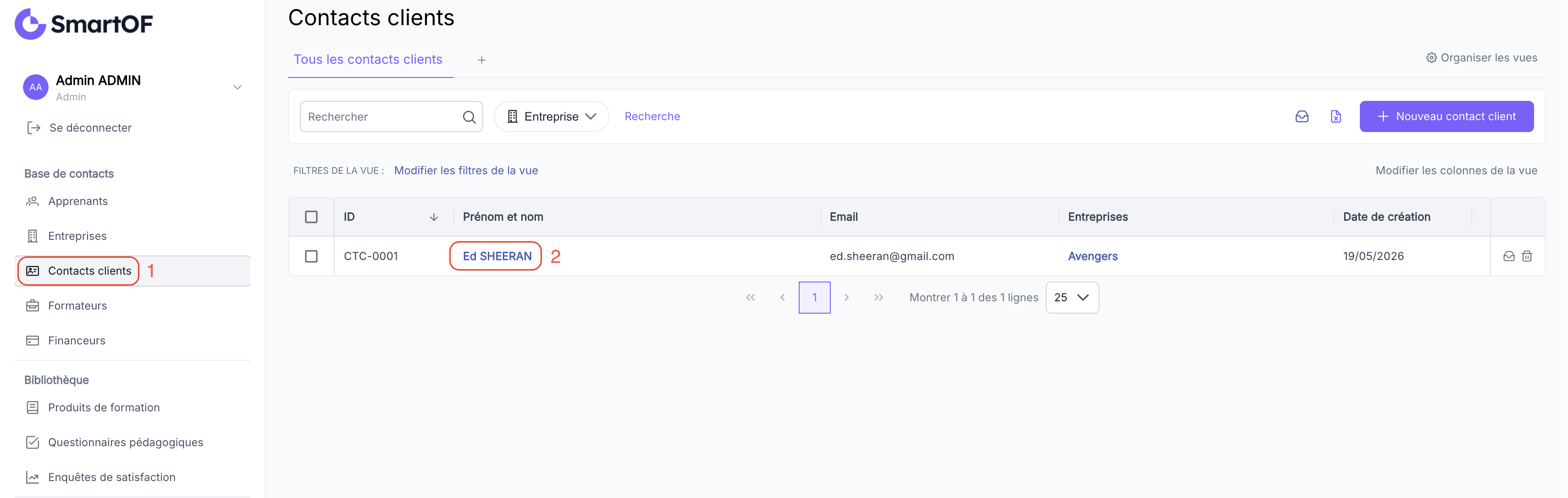This screenshot has width=1568, height=498.
Task: Open the Avengers company link
Action: 1093,256
